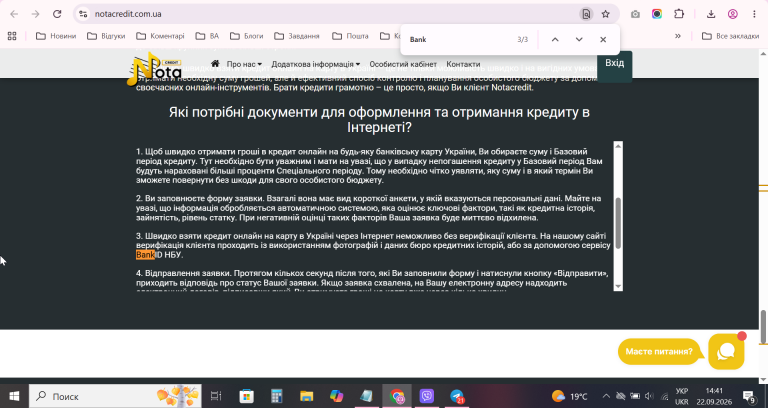Click highlighted Bank word in text
The height and width of the screenshot is (408, 768).
(145, 255)
